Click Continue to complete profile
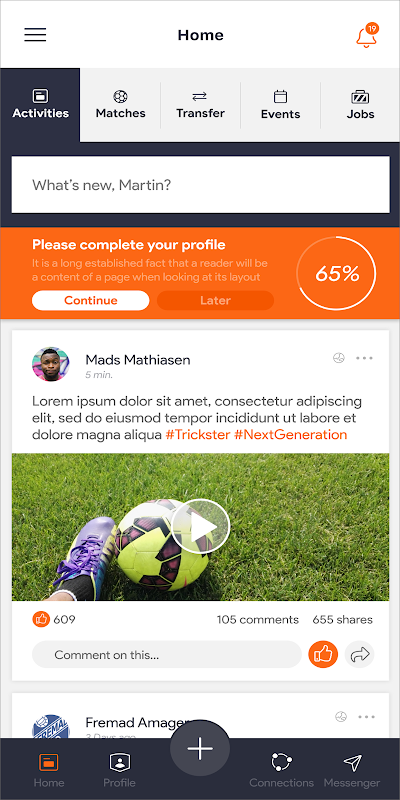This screenshot has height=800, width=400. coord(90,301)
